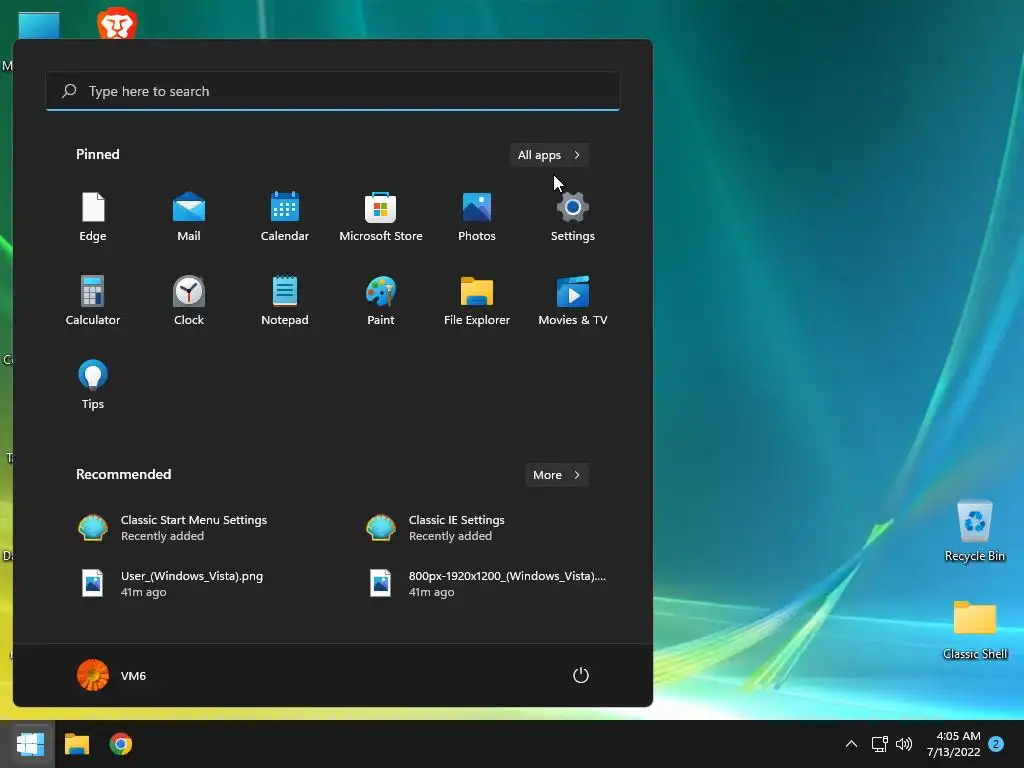The image size is (1024, 768).
Task: Click the Windows Start button on taskbar
Action: coord(30,744)
